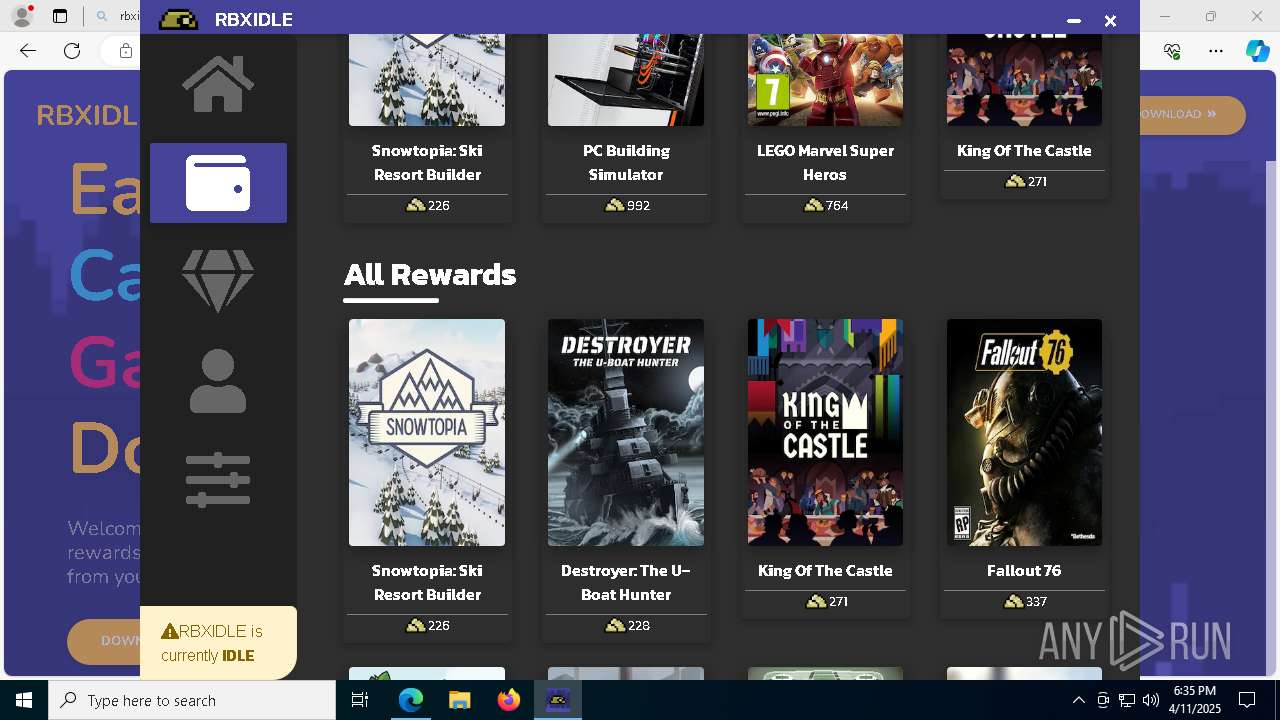Screen dimensions: 1280x720
Task: Click the Refresh button in Edge browser
Action: (72, 51)
